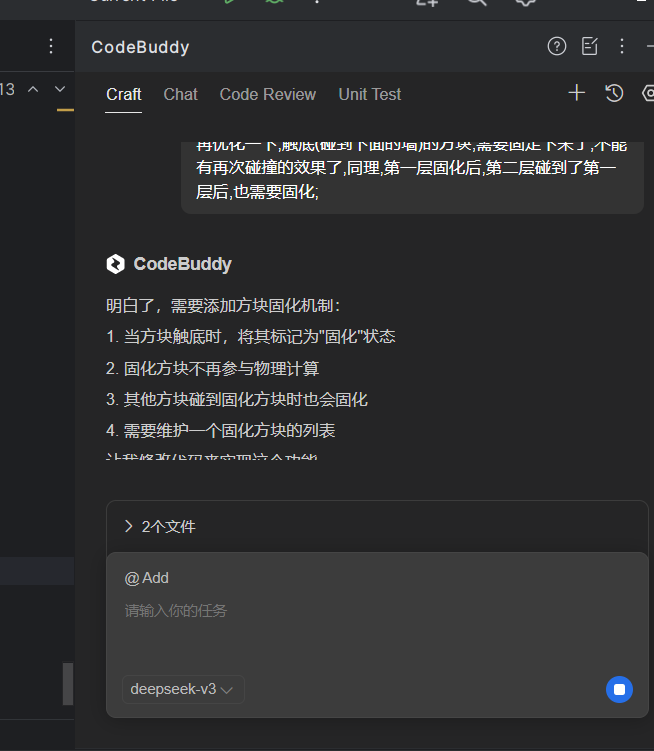Screen dimensions: 654x751
Task: Expand the 2个文件 file list
Action: click(160, 526)
